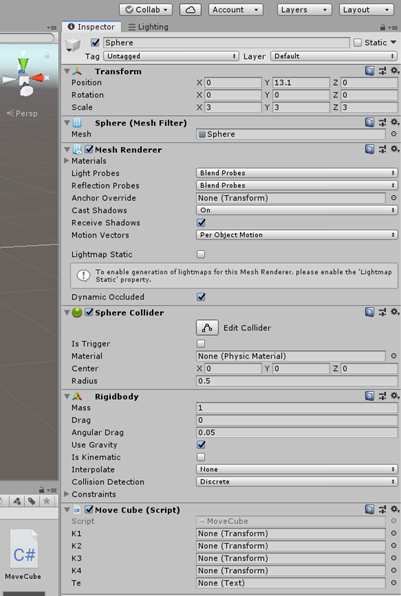
Task: Open the Transform gear settings menu
Action: [x=395, y=71]
